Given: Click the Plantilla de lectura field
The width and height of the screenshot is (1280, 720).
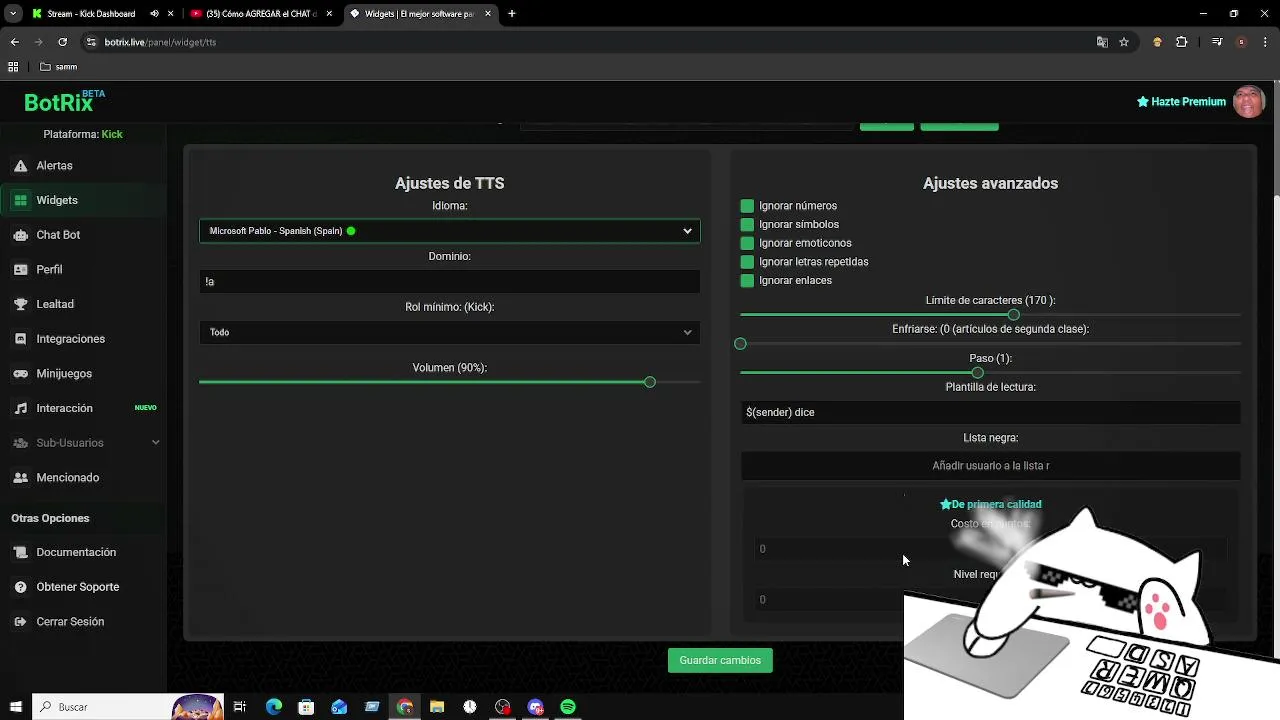Looking at the screenshot, I should tap(990, 412).
